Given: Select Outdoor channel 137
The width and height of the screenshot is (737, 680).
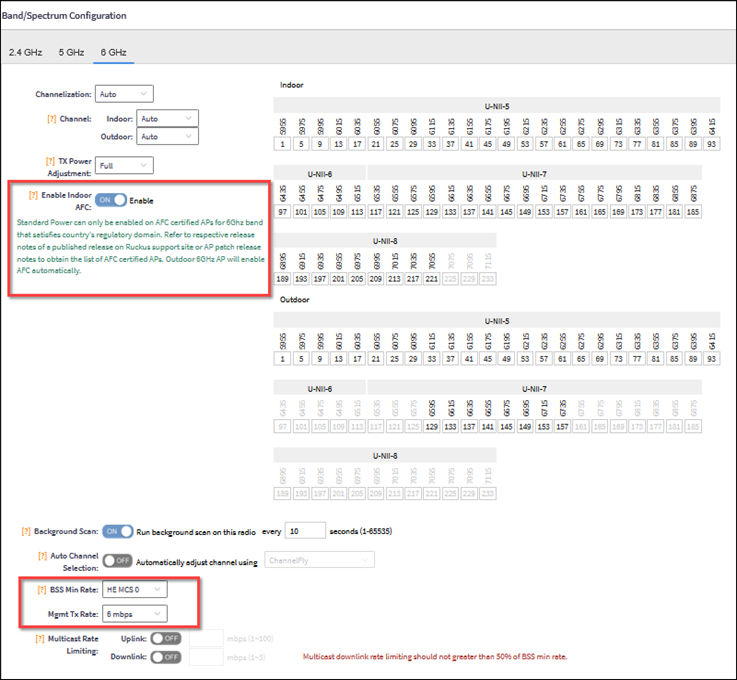Looking at the screenshot, I should pos(469,426).
